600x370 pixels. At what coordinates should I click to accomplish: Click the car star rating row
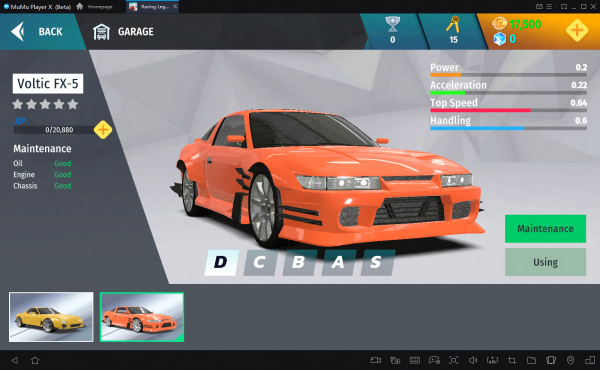(x=45, y=104)
